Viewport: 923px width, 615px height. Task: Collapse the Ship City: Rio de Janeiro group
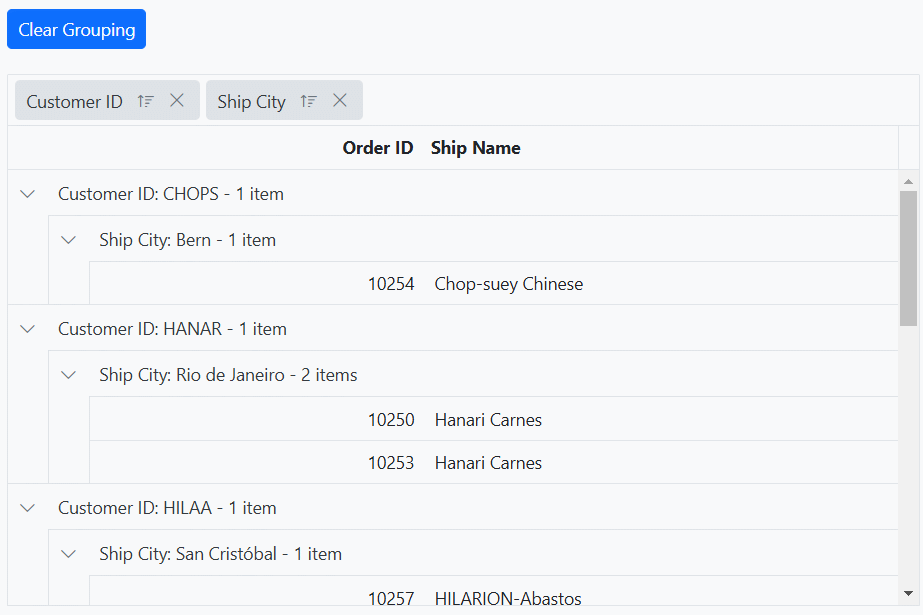click(x=69, y=375)
